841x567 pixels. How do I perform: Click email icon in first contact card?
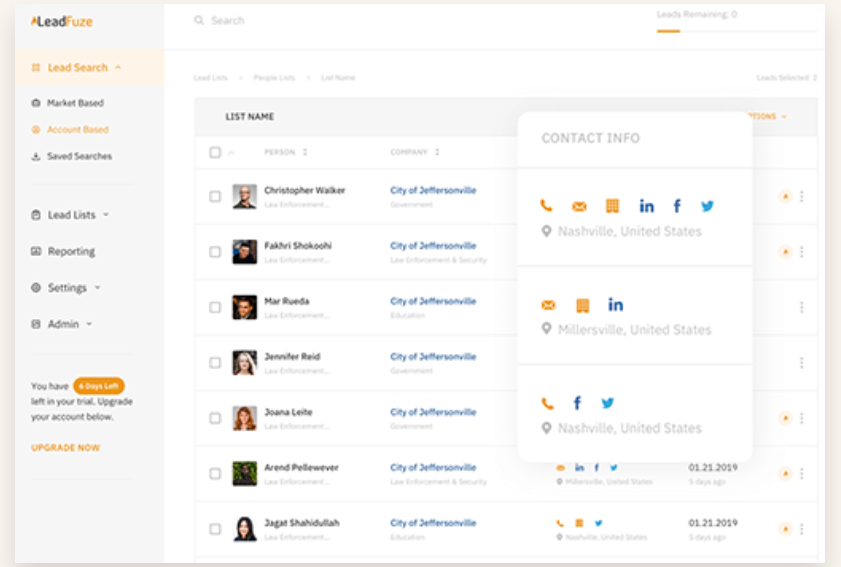[x=579, y=206]
